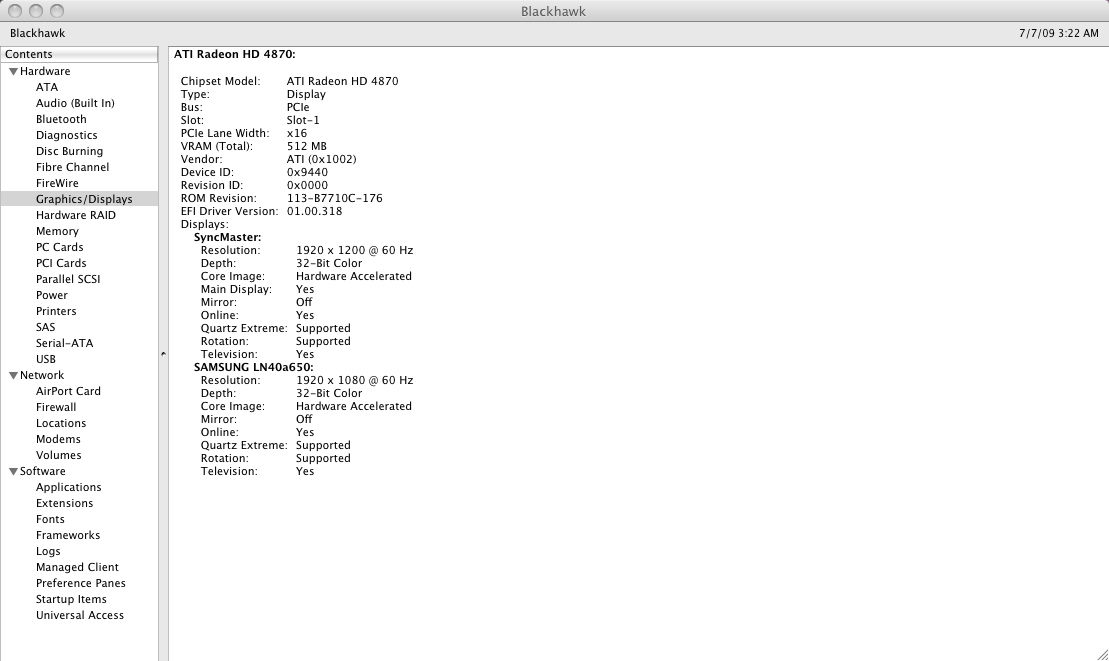Open Serial-ATA section
This screenshot has height=661, width=1109.
64,343
